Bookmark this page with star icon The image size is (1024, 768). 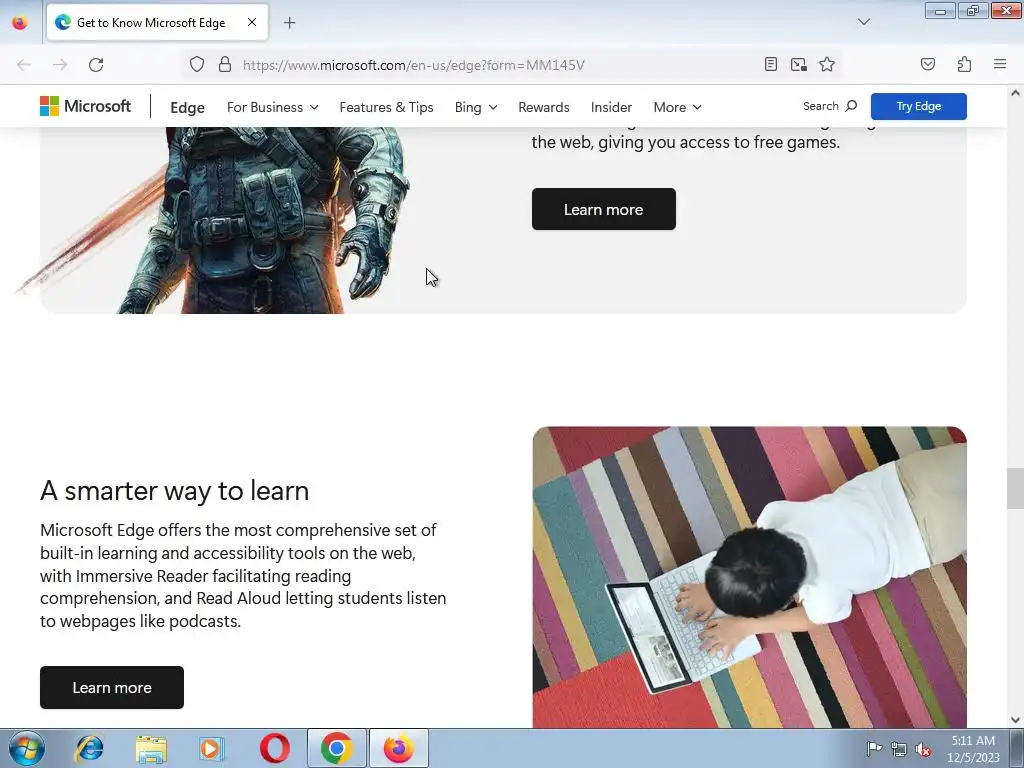(x=827, y=64)
